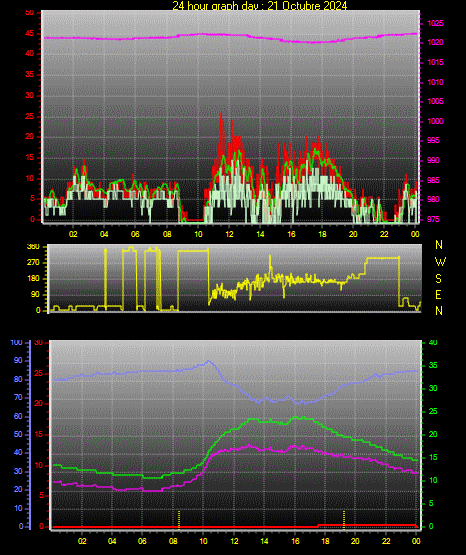Click the 100 humidity axis label
466x555 pixels.
pyautogui.click(x=17, y=342)
